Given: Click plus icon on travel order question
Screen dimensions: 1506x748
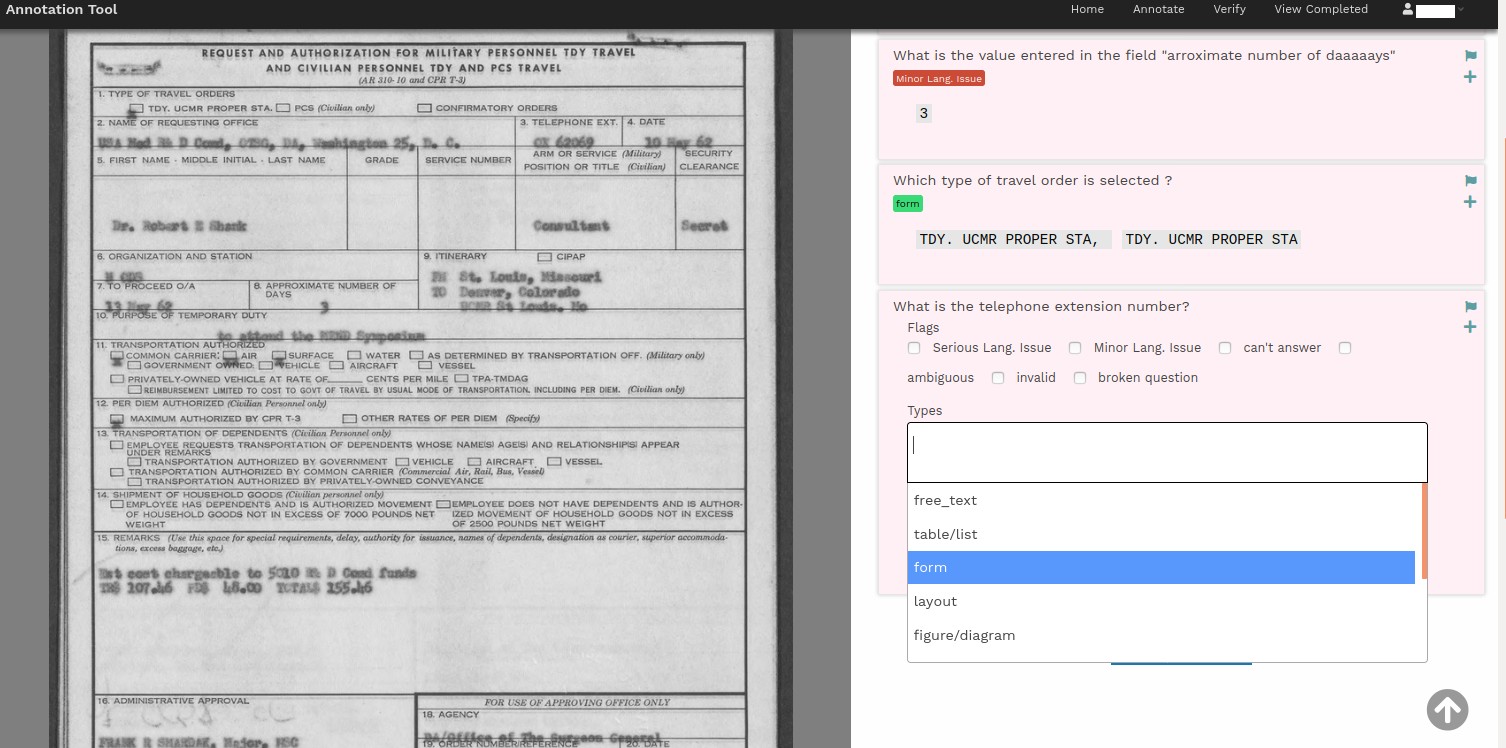Looking at the screenshot, I should [1470, 202].
